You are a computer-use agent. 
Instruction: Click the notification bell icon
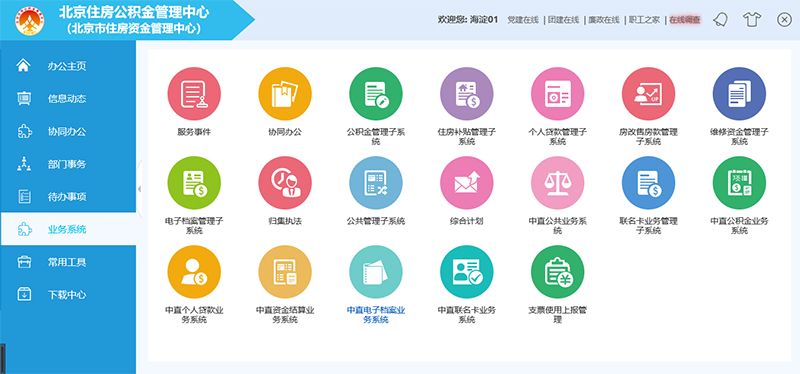click(x=720, y=20)
